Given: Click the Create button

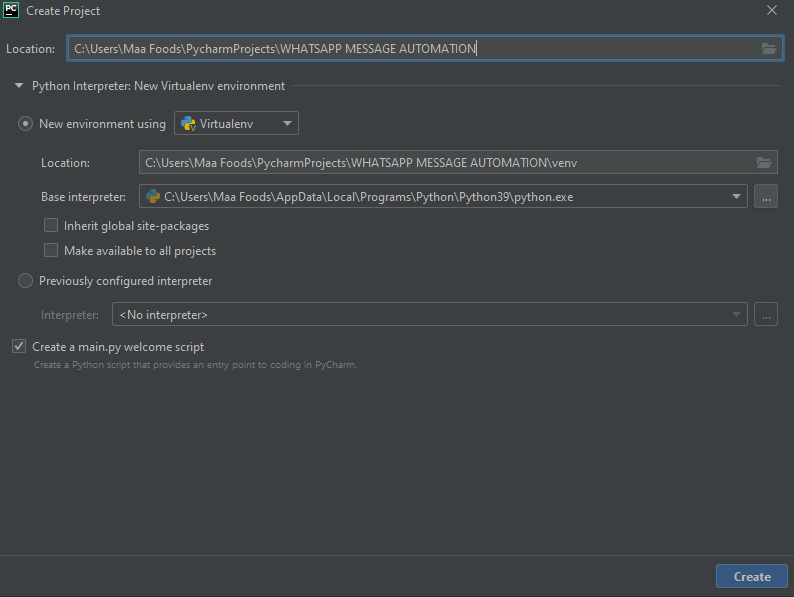Looking at the screenshot, I should click(751, 576).
